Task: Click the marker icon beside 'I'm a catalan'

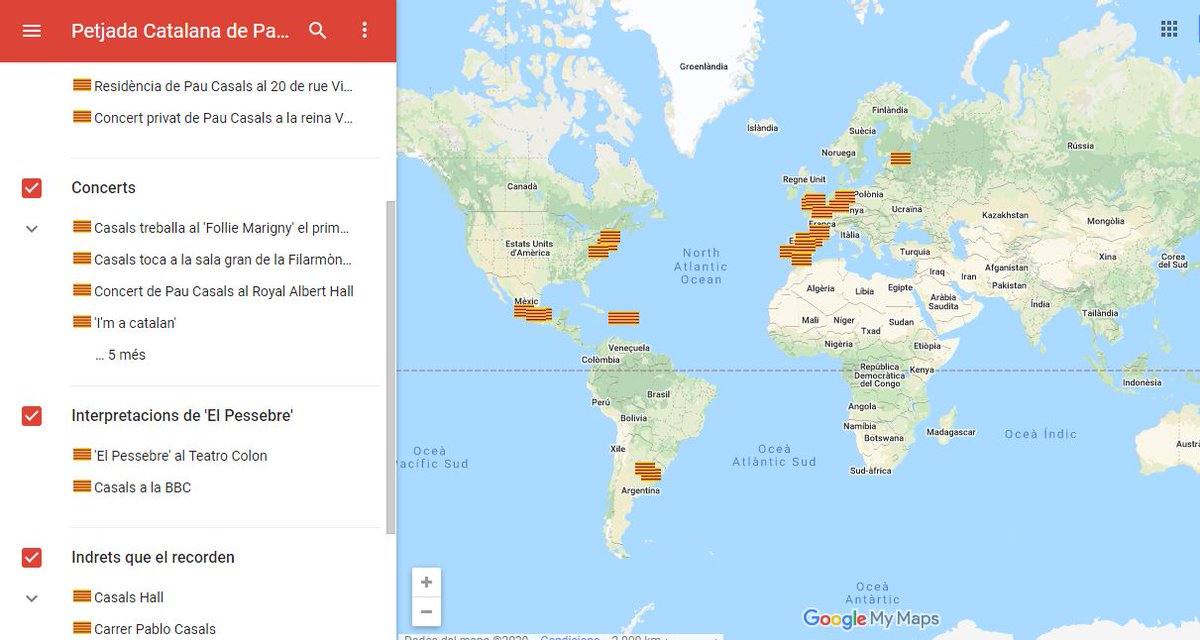Action: point(80,321)
